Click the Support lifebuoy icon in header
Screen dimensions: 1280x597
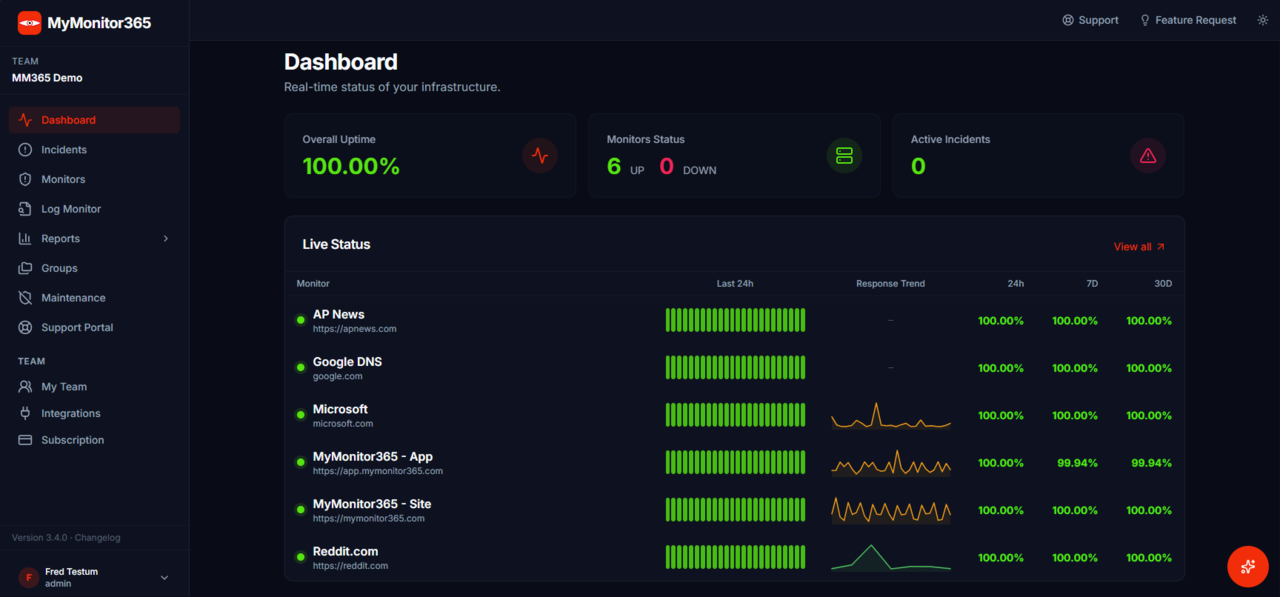1068,20
